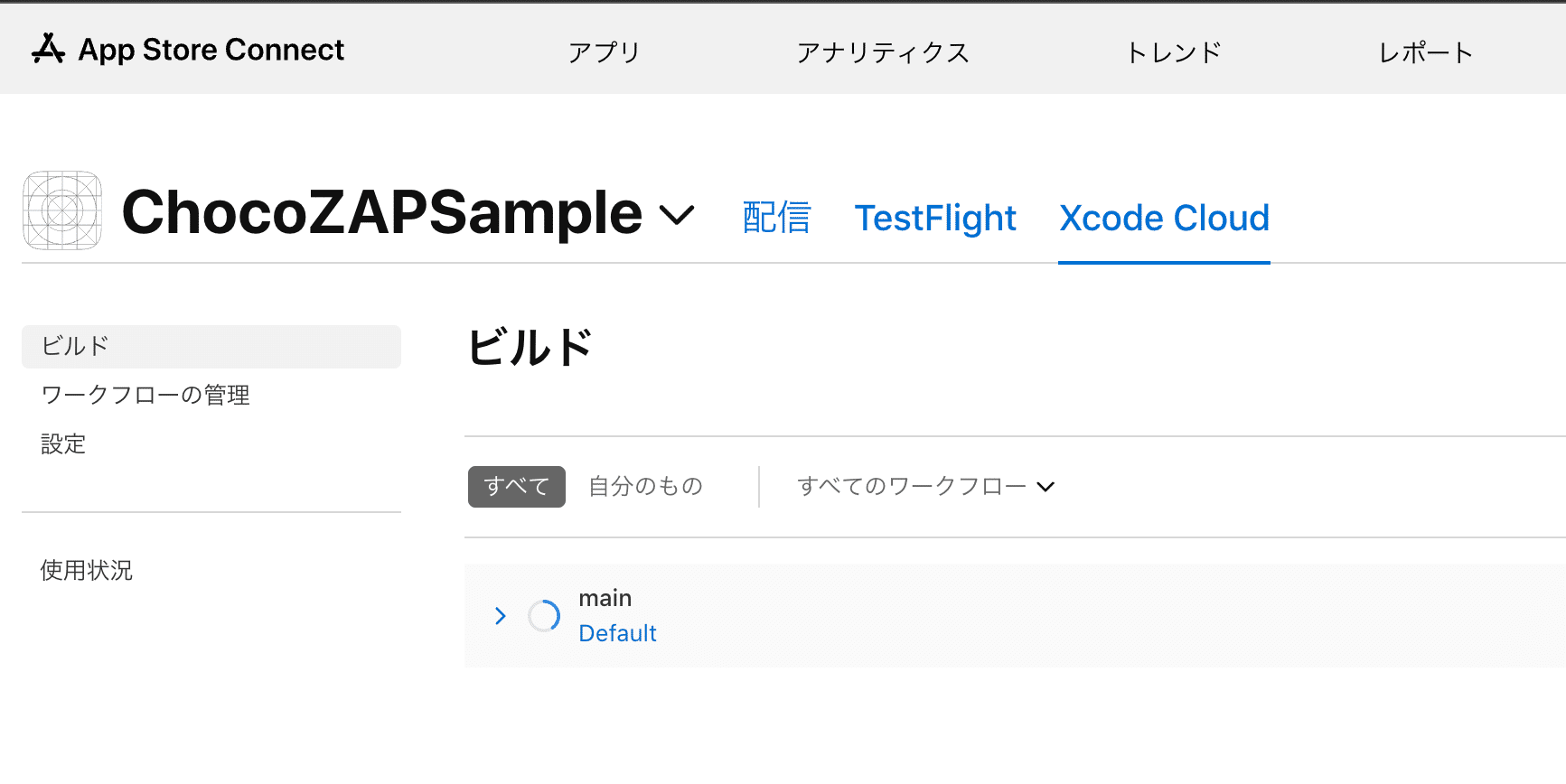
Task: Click the App Store Connect logo icon
Action: 48,49
